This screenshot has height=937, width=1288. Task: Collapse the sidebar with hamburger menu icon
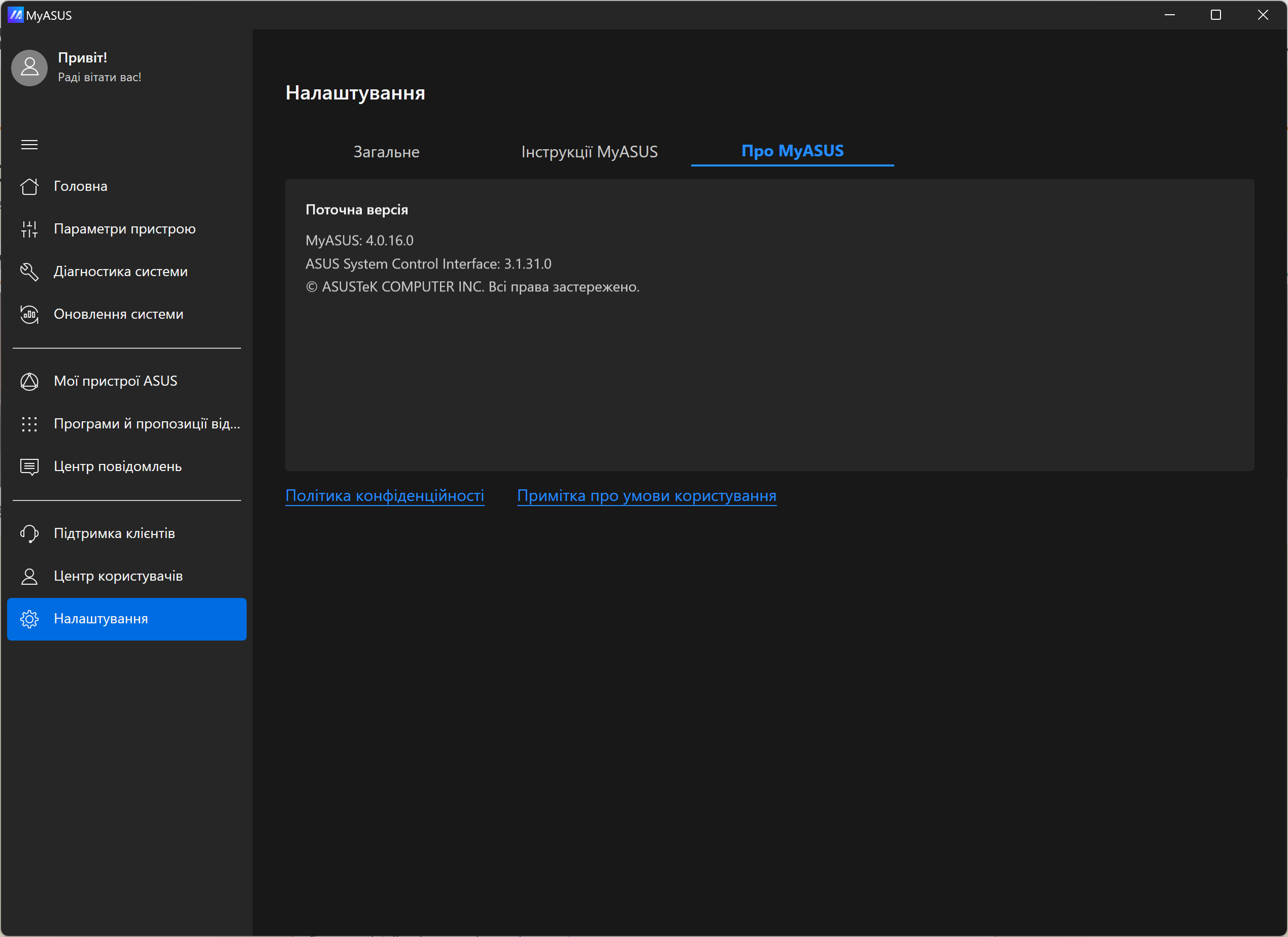click(x=29, y=145)
